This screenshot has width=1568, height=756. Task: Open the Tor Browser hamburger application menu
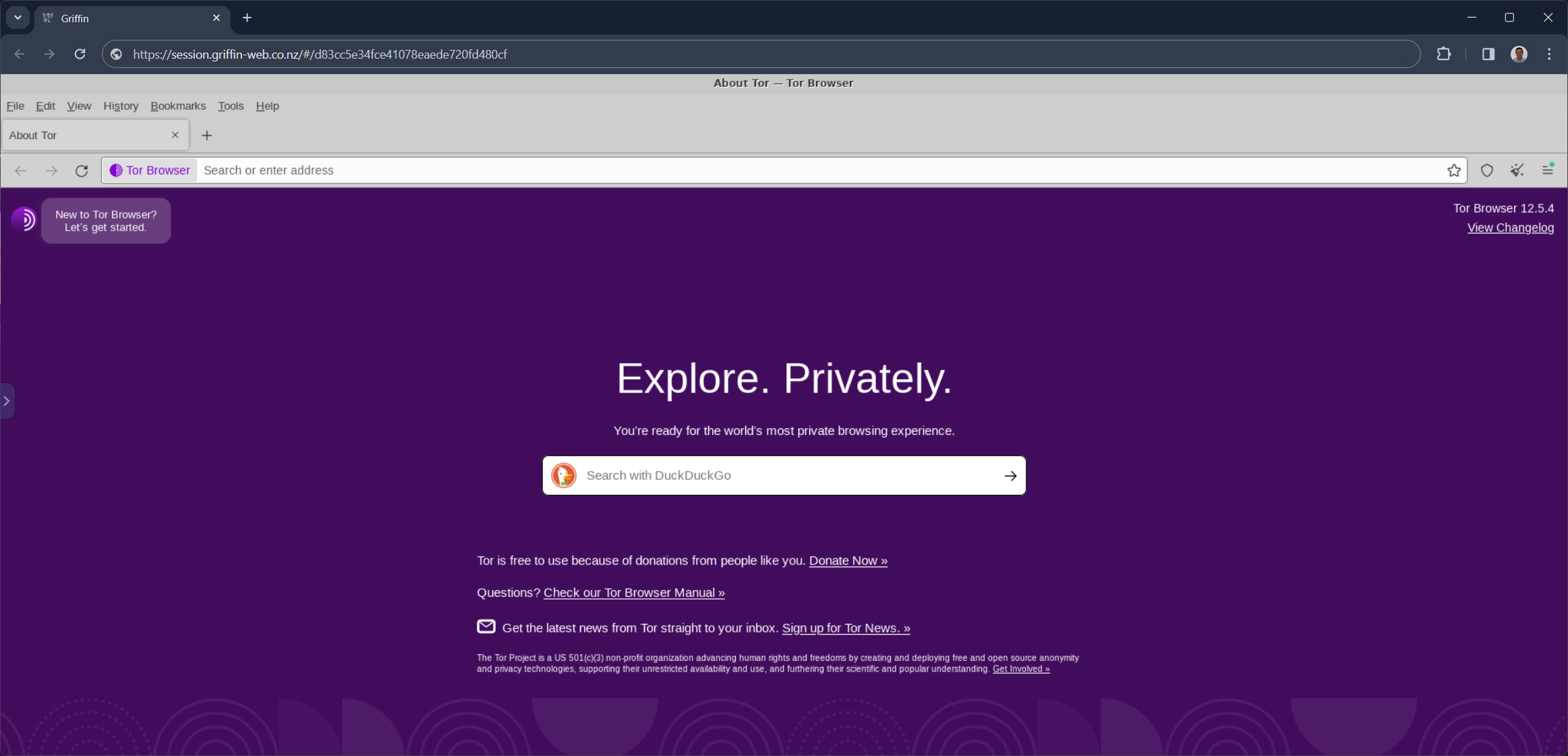point(1548,171)
